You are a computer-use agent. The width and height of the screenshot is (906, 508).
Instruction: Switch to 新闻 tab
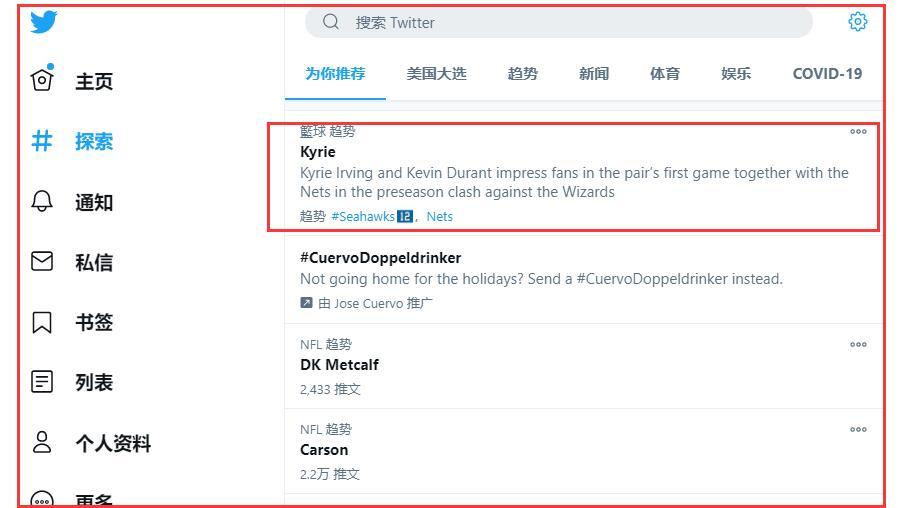pyautogui.click(x=594, y=74)
